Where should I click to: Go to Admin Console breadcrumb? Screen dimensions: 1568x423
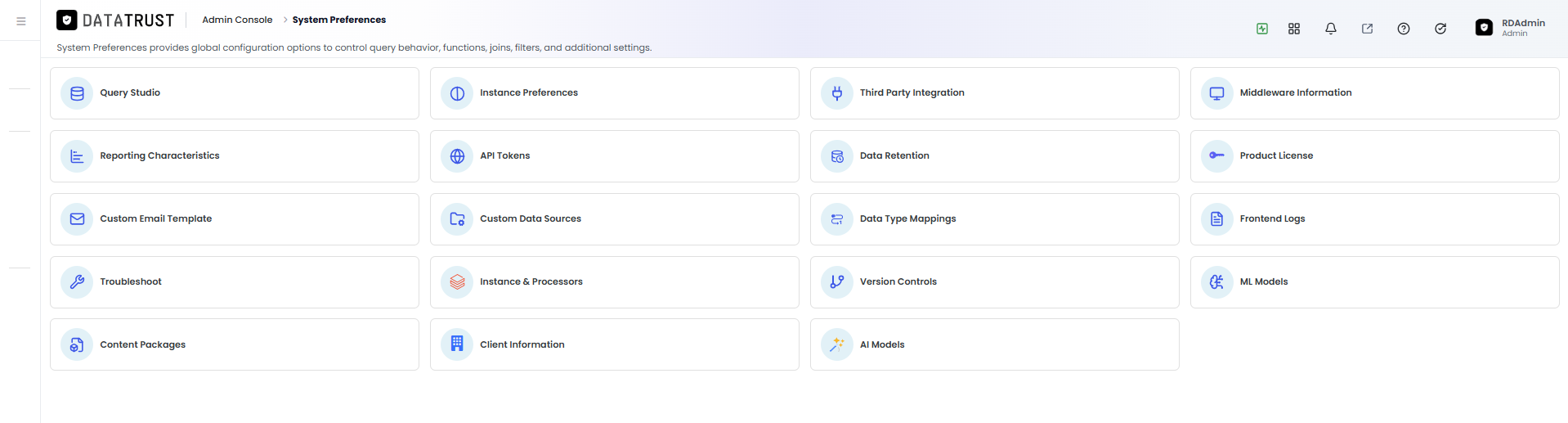[237, 20]
